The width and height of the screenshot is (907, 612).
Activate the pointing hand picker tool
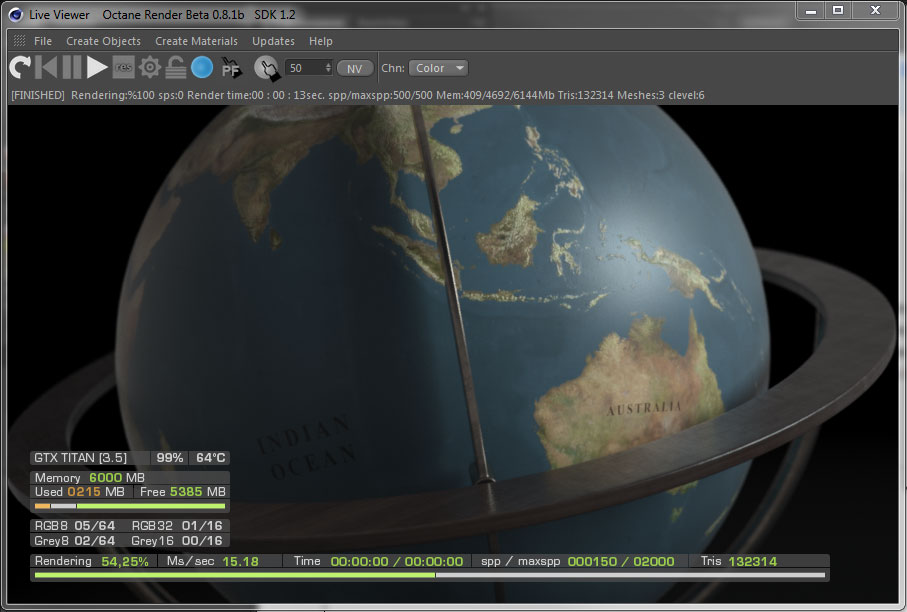coord(267,68)
